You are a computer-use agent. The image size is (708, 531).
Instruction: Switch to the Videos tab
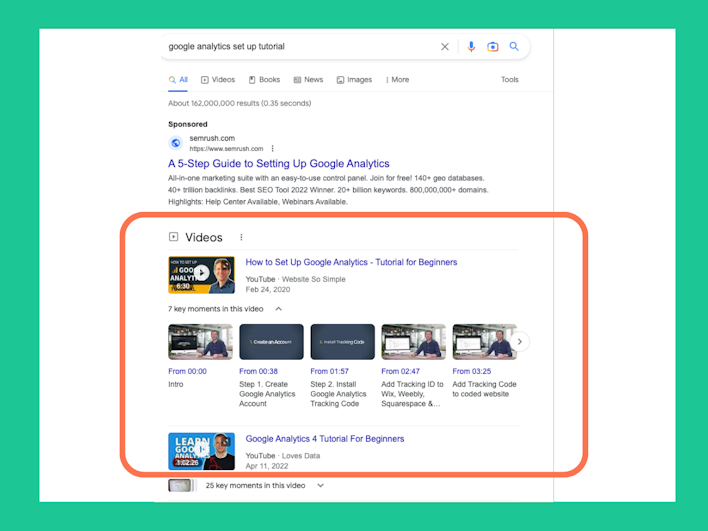pyautogui.click(x=218, y=80)
